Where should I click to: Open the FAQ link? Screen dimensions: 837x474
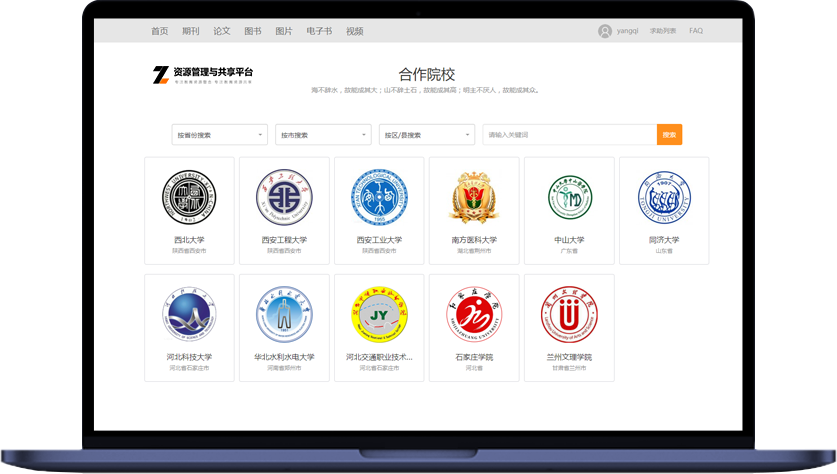pyautogui.click(x=696, y=31)
